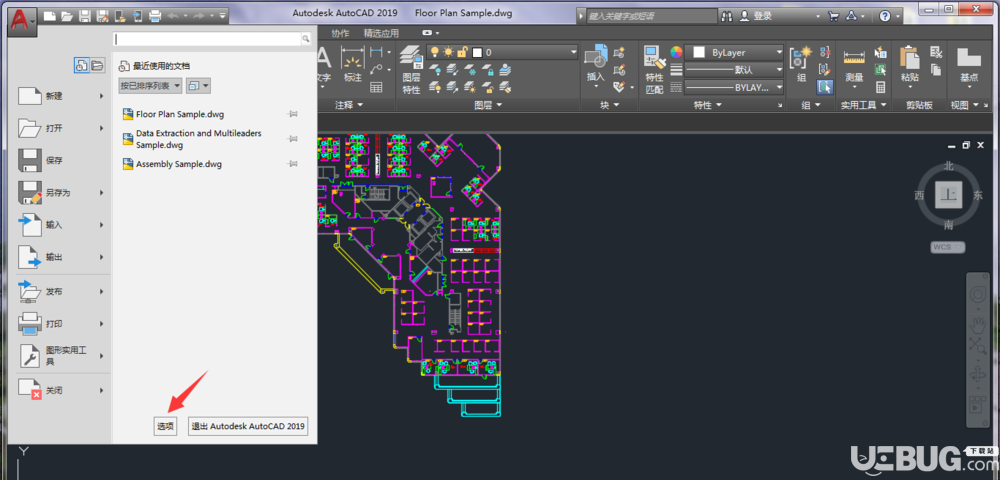Switch to the 协作 ribbon tab
Image resolution: width=1000 pixels, height=480 pixels.
tap(341, 33)
